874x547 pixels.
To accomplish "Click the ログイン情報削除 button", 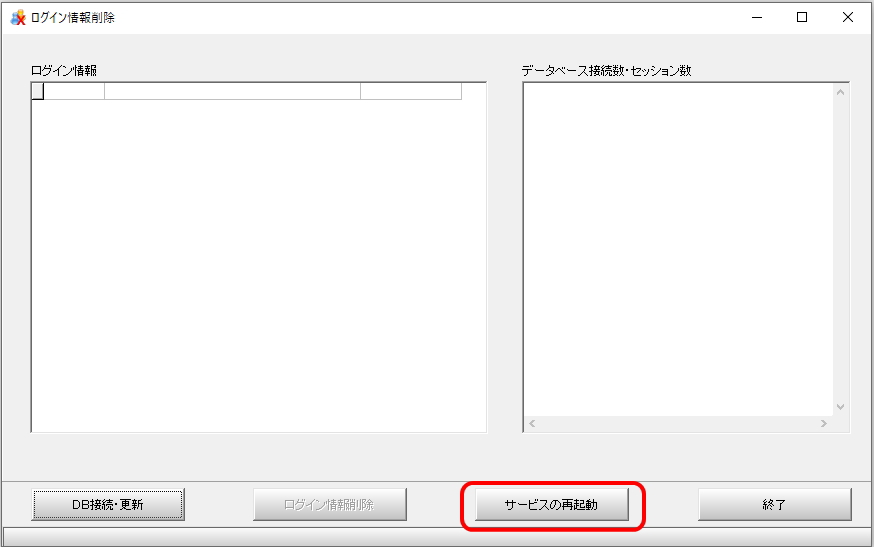I will pos(329,505).
